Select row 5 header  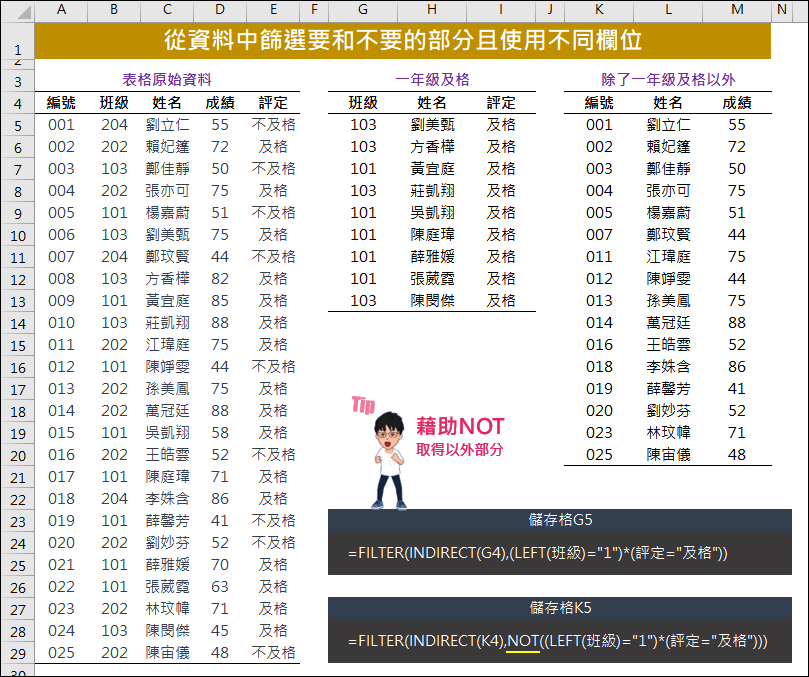18,126
